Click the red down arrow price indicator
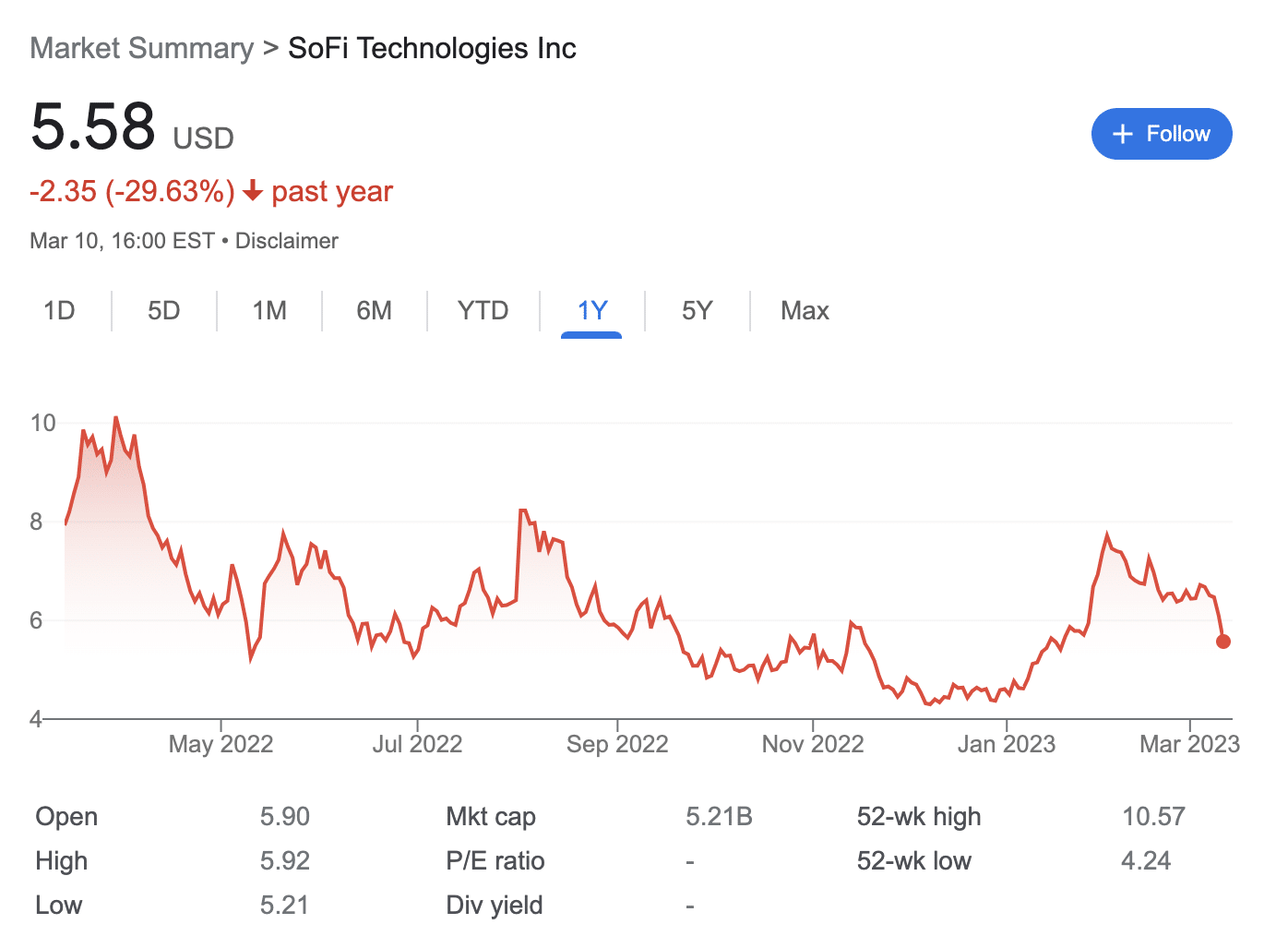 point(253,191)
